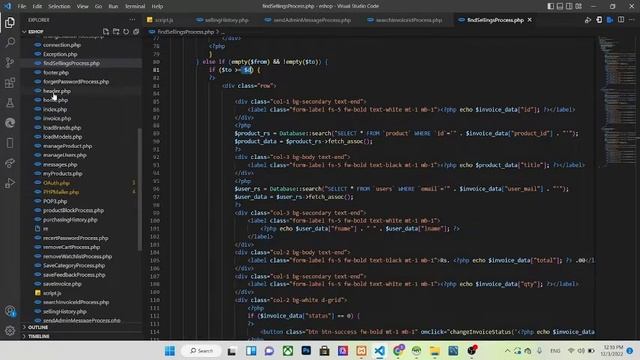Open messages.php in the explorer
The image size is (640, 360).
point(60,164)
